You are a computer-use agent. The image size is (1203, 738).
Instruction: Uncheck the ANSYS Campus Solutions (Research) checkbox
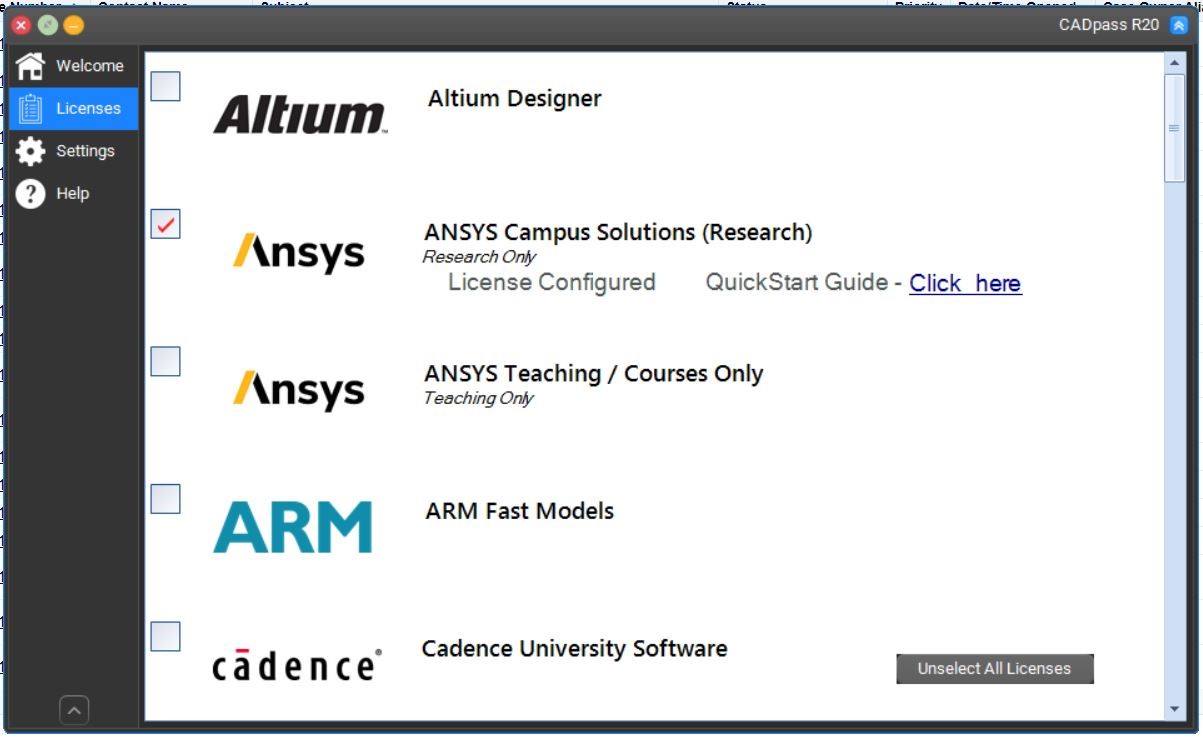166,224
